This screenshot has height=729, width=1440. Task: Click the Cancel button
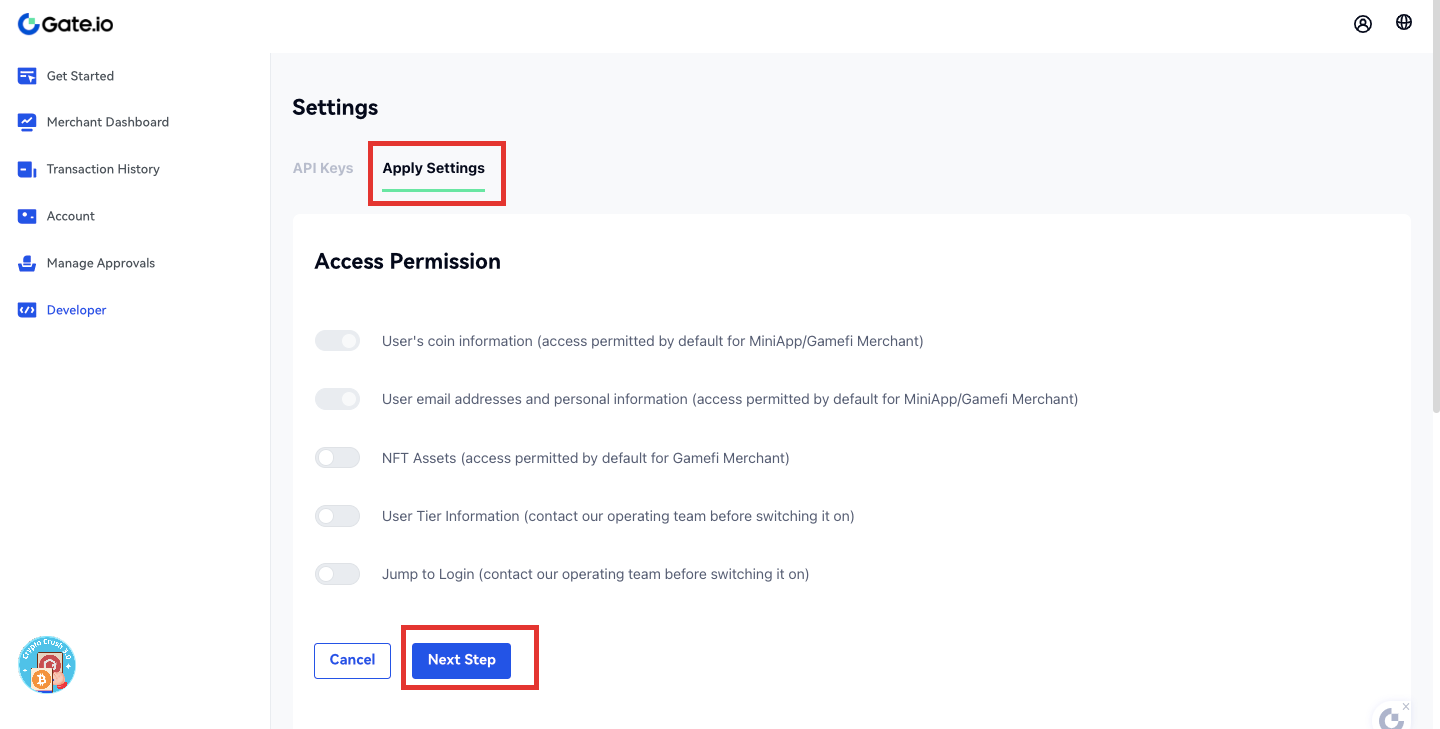point(352,660)
